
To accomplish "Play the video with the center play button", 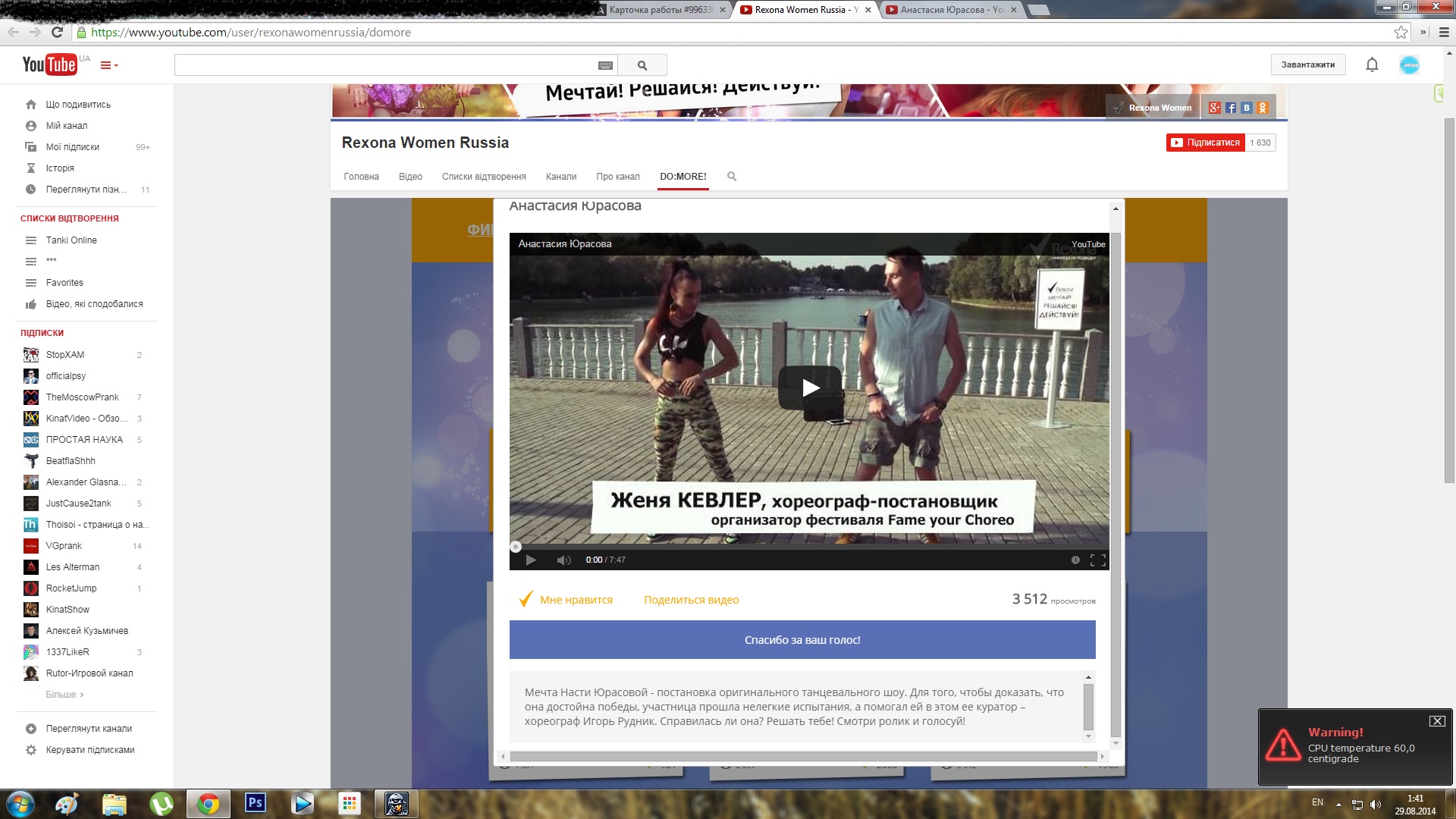I will [810, 388].
